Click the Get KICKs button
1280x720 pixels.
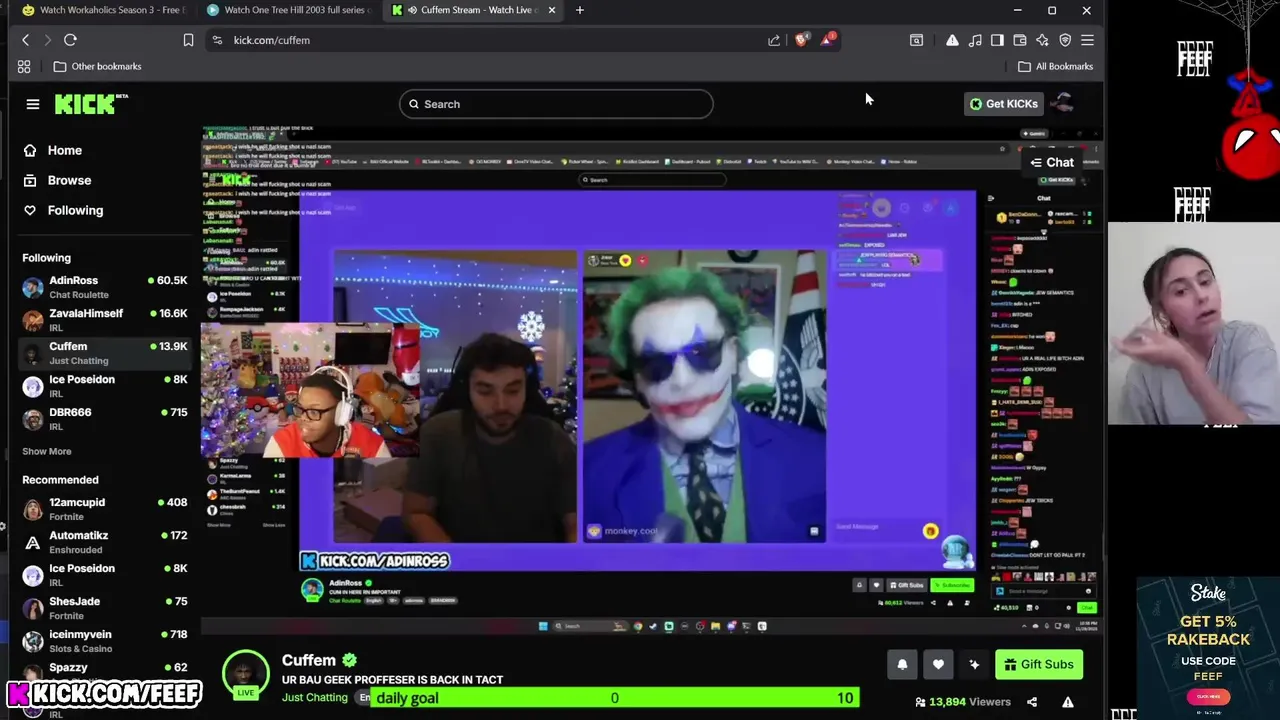(1003, 104)
